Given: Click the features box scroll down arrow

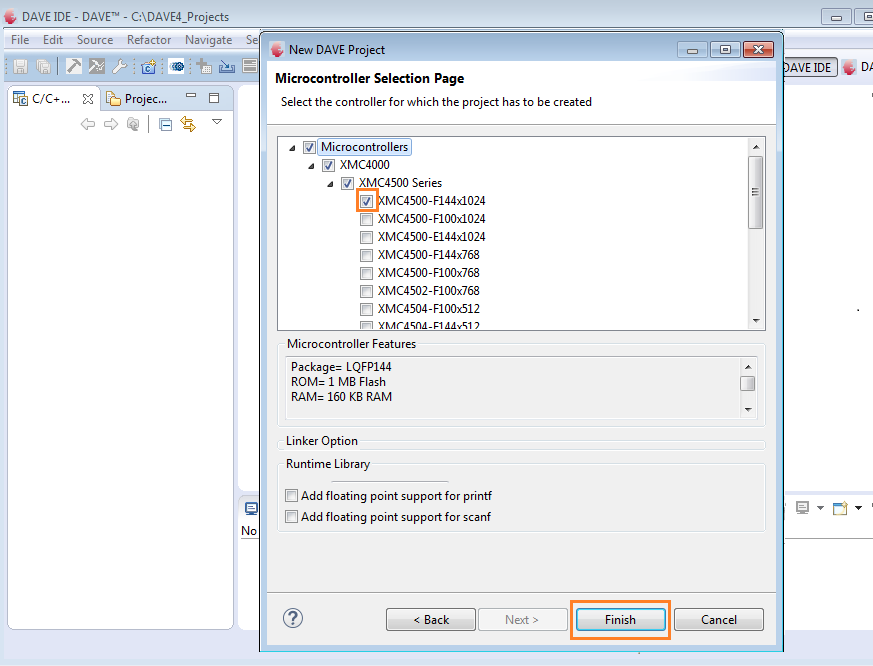Looking at the screenshot, I should click(748, 409).
